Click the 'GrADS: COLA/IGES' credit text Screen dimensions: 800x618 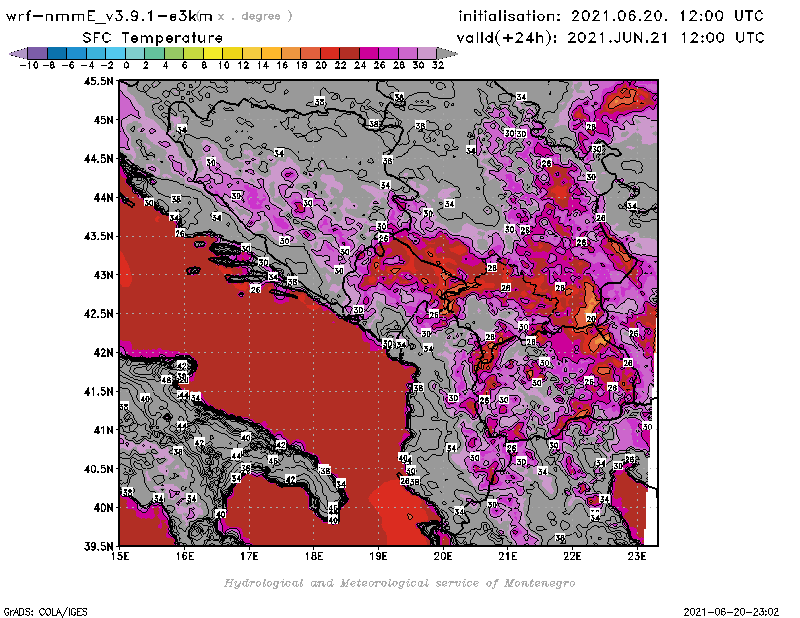pyautogui.click(x=45, y=611)
